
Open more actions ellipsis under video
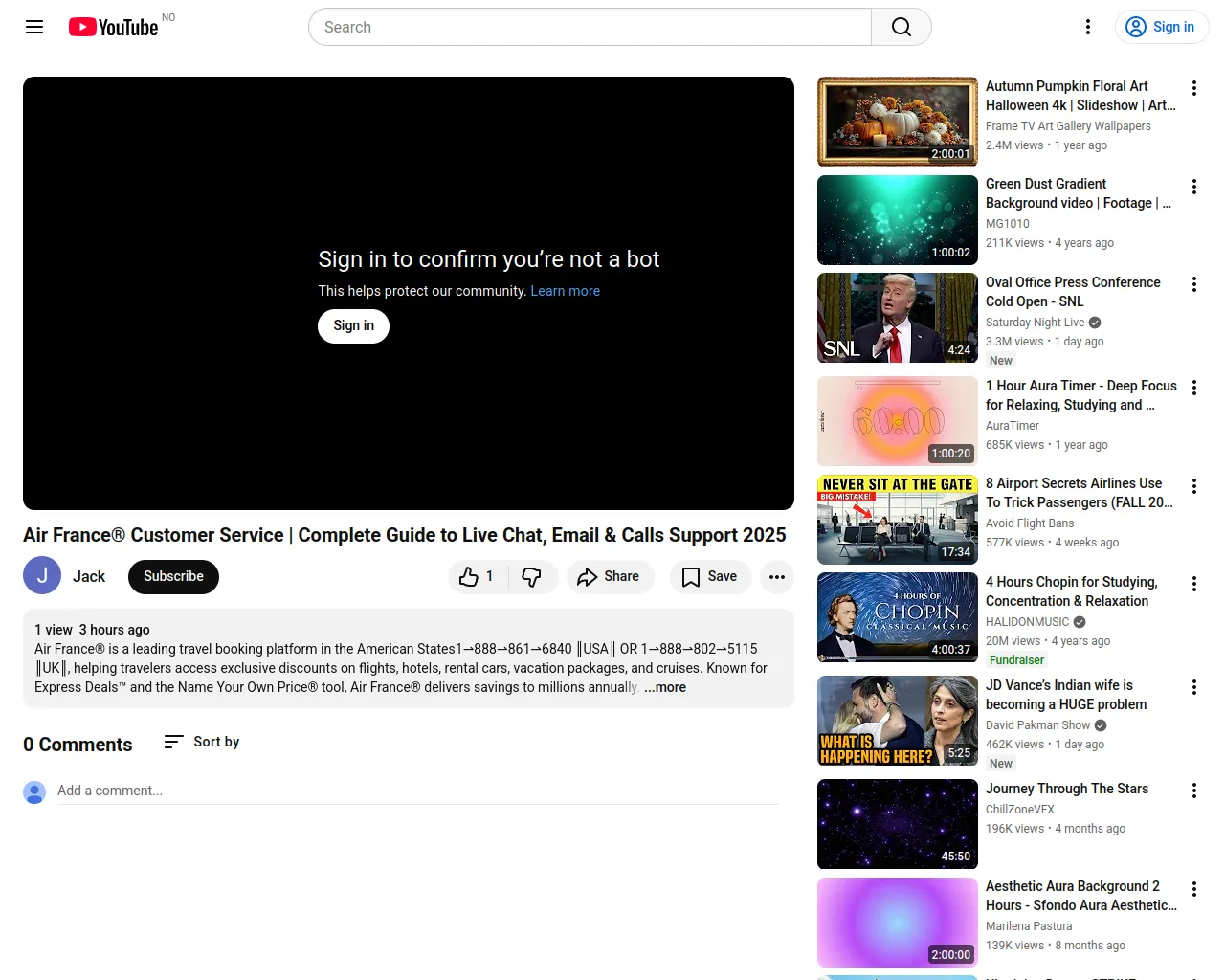pyautogui.click(x=776, y=576)
